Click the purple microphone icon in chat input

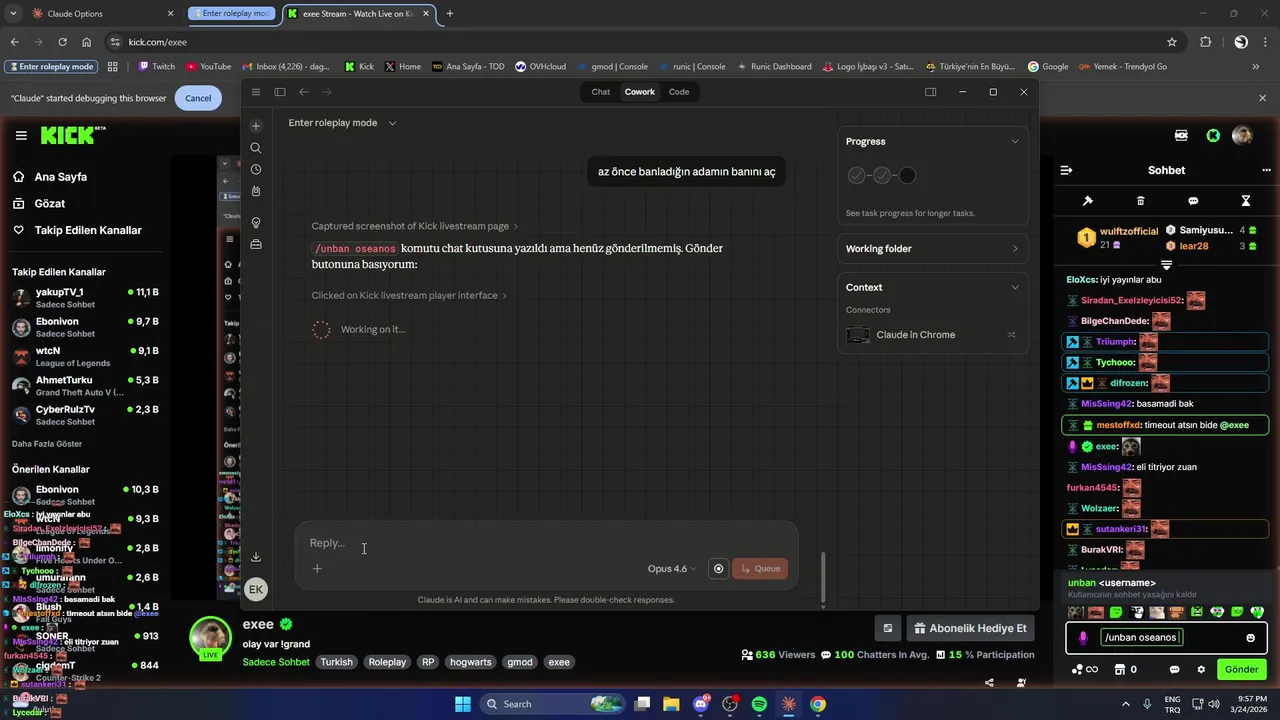pos(1083,638)
